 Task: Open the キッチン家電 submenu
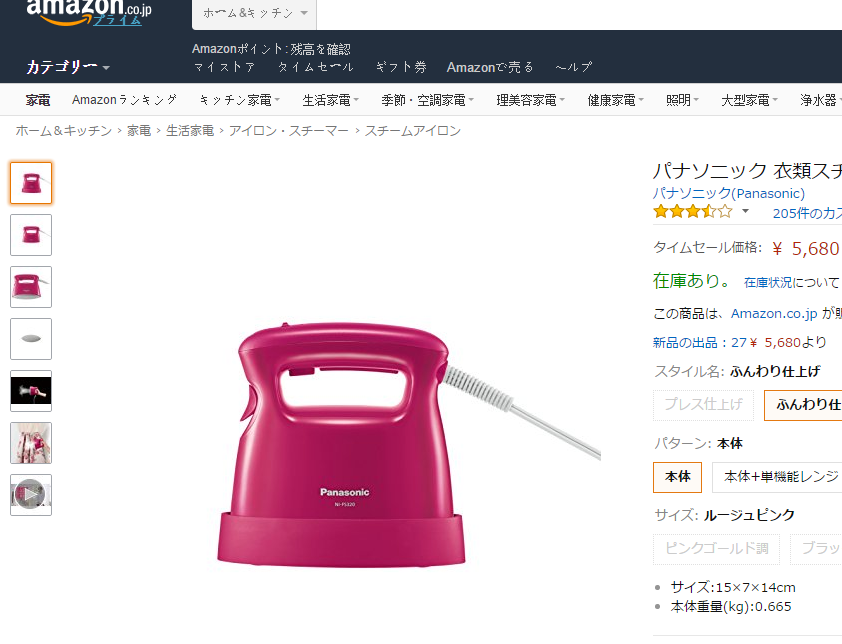pyautogui.click(x=239, y=100)
